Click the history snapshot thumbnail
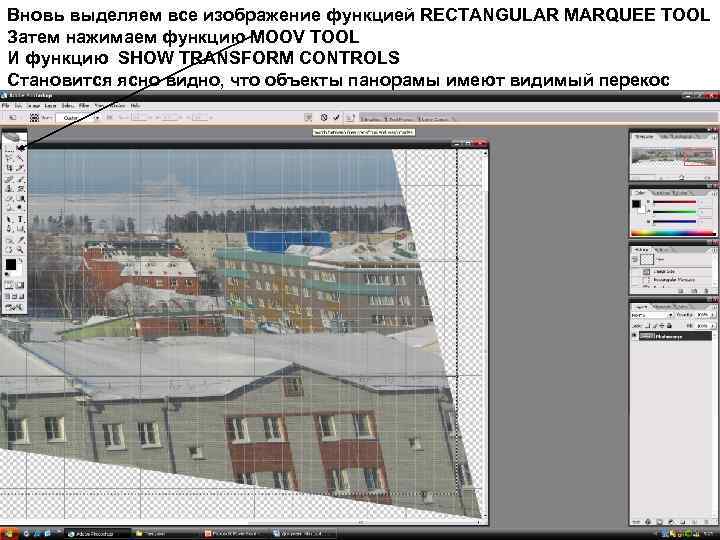The width and height of the screenshot is (720, 540). (x=647, y=259)
